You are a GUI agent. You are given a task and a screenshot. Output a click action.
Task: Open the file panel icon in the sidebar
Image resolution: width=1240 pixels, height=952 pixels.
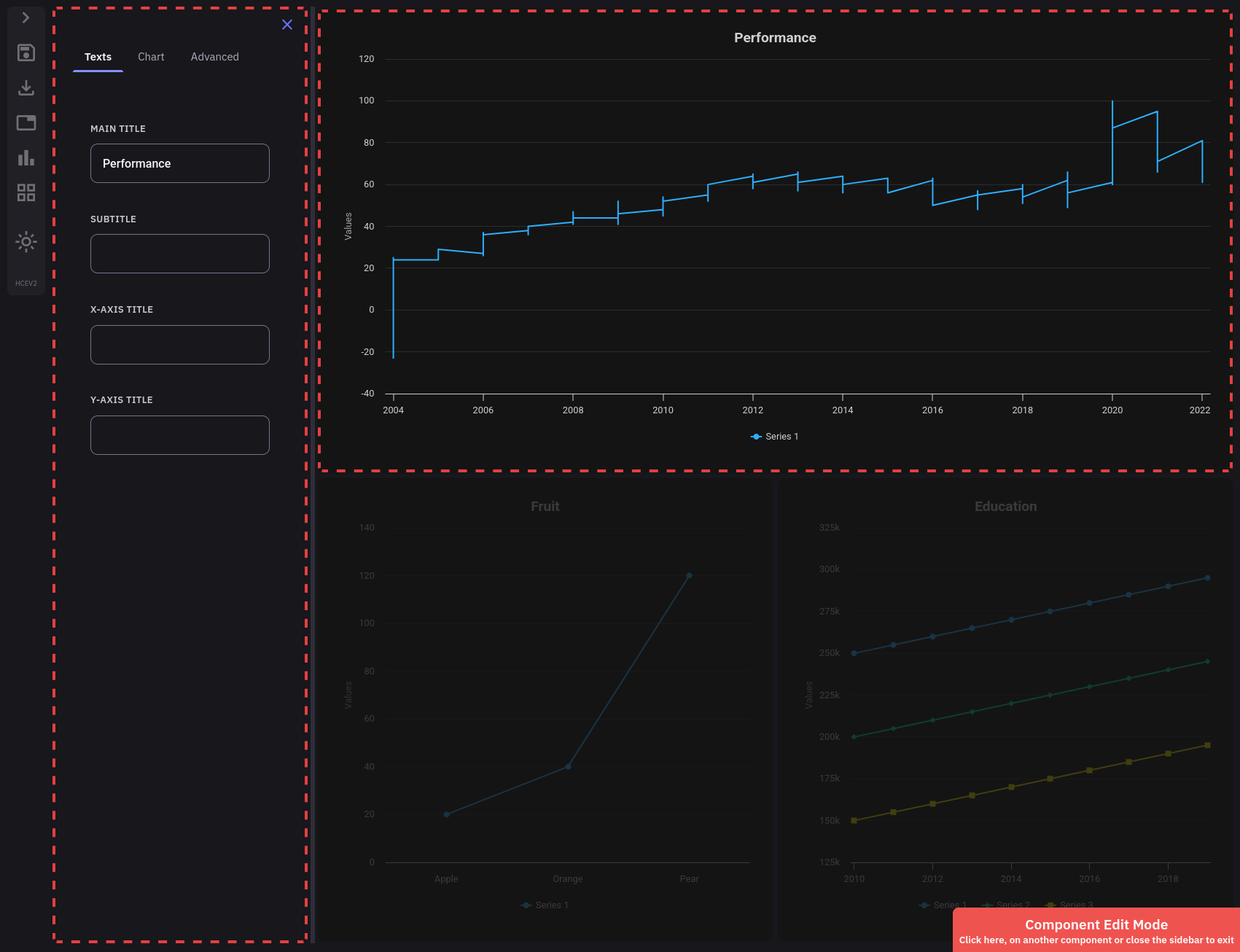(26, 122)
